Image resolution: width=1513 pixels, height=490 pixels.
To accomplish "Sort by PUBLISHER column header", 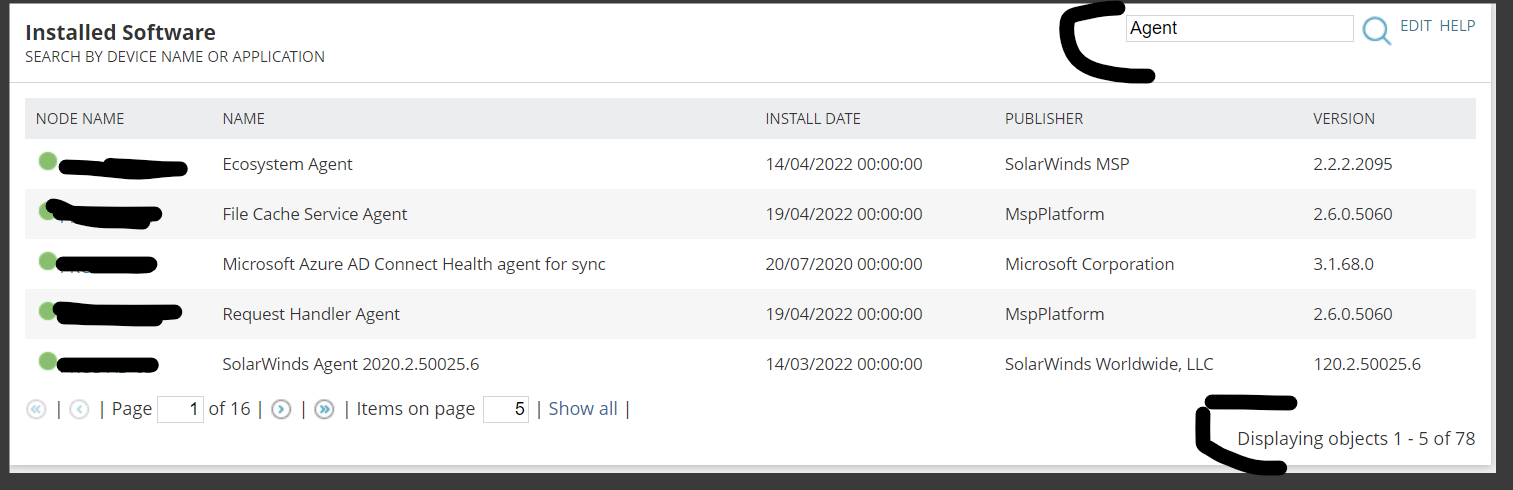I will [x=1044, y=119].
